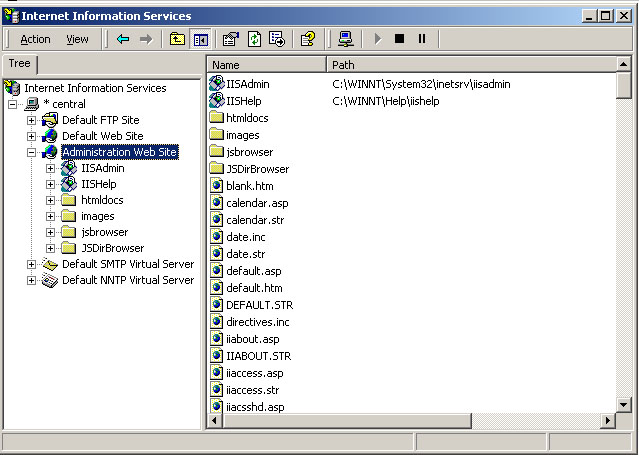Start the item with play button
The height and width of the screenshot is (455, 639).
coord(378,39)
